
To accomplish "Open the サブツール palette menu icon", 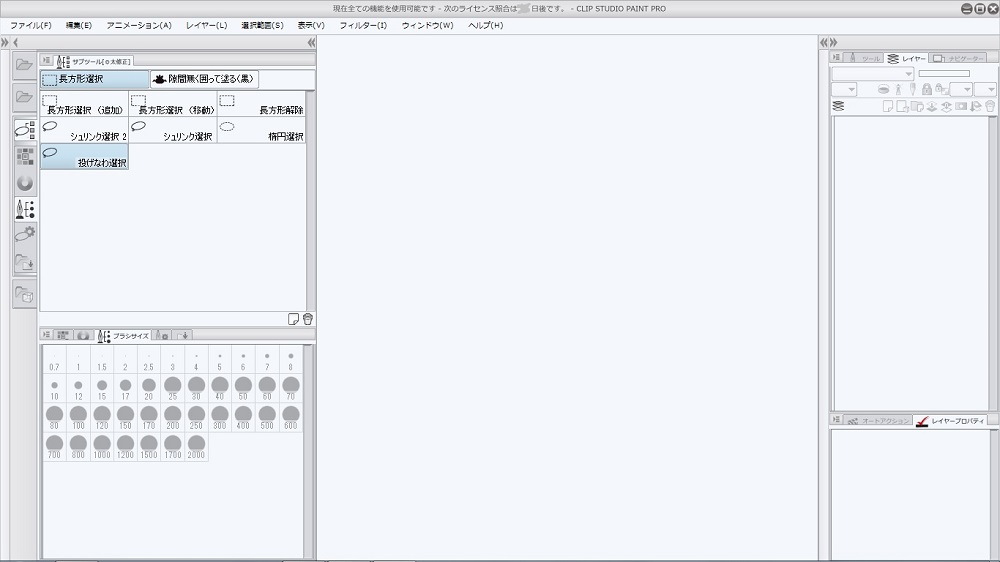I will point(46,61).
